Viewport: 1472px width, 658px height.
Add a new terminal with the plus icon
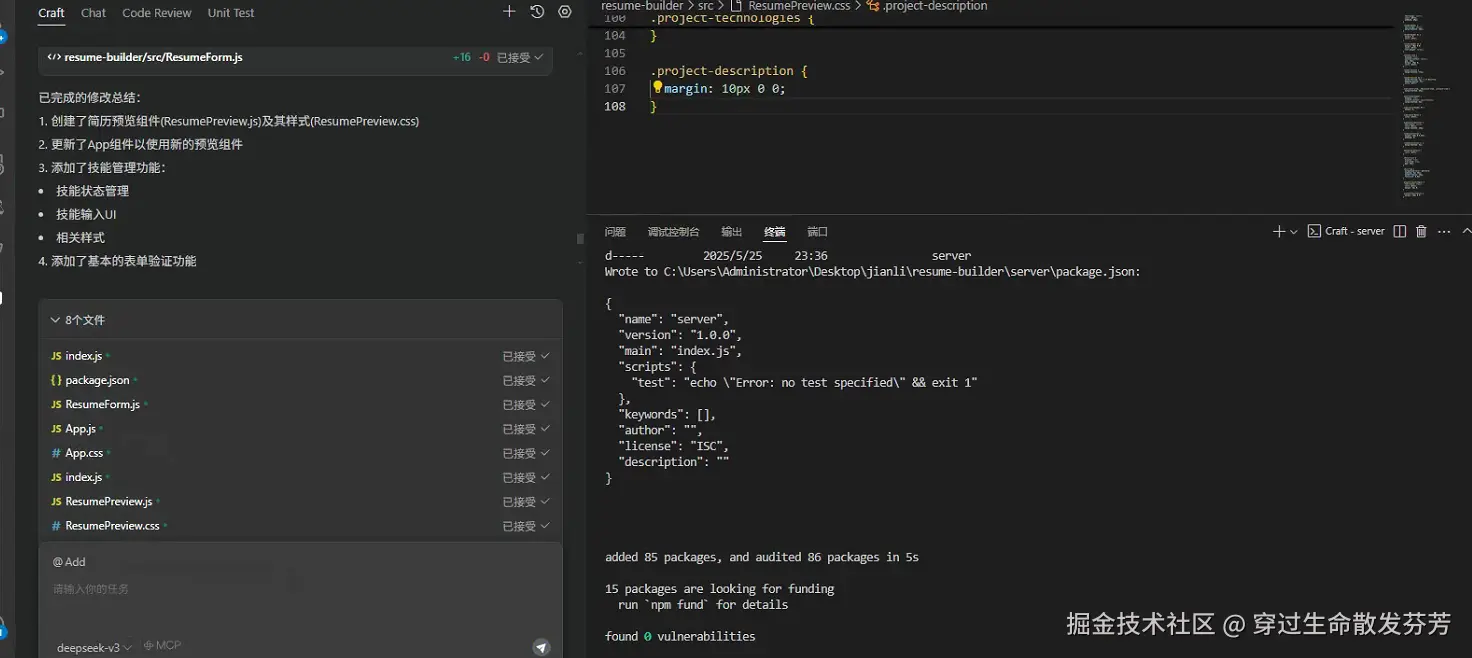click(x=1278, y=231)
